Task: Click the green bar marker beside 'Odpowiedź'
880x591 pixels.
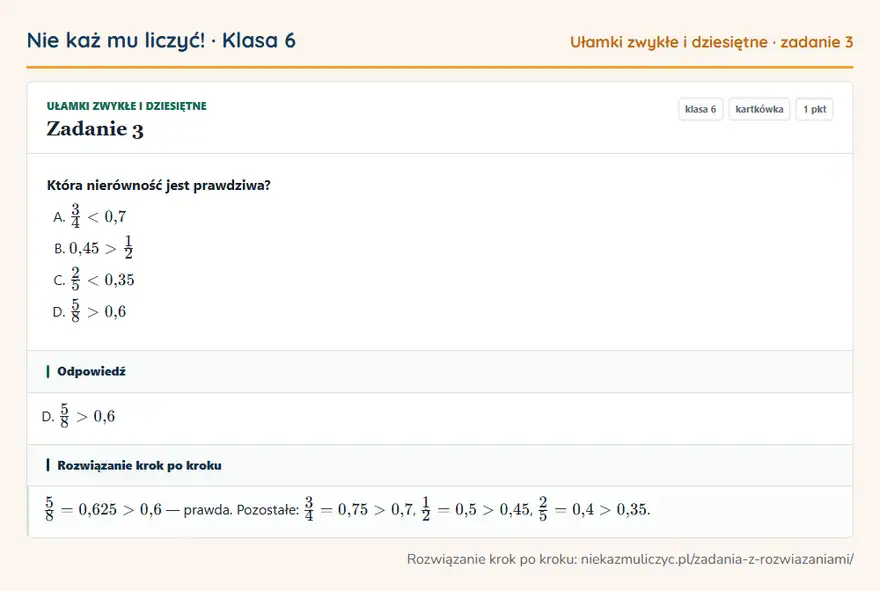Action: 48,372
